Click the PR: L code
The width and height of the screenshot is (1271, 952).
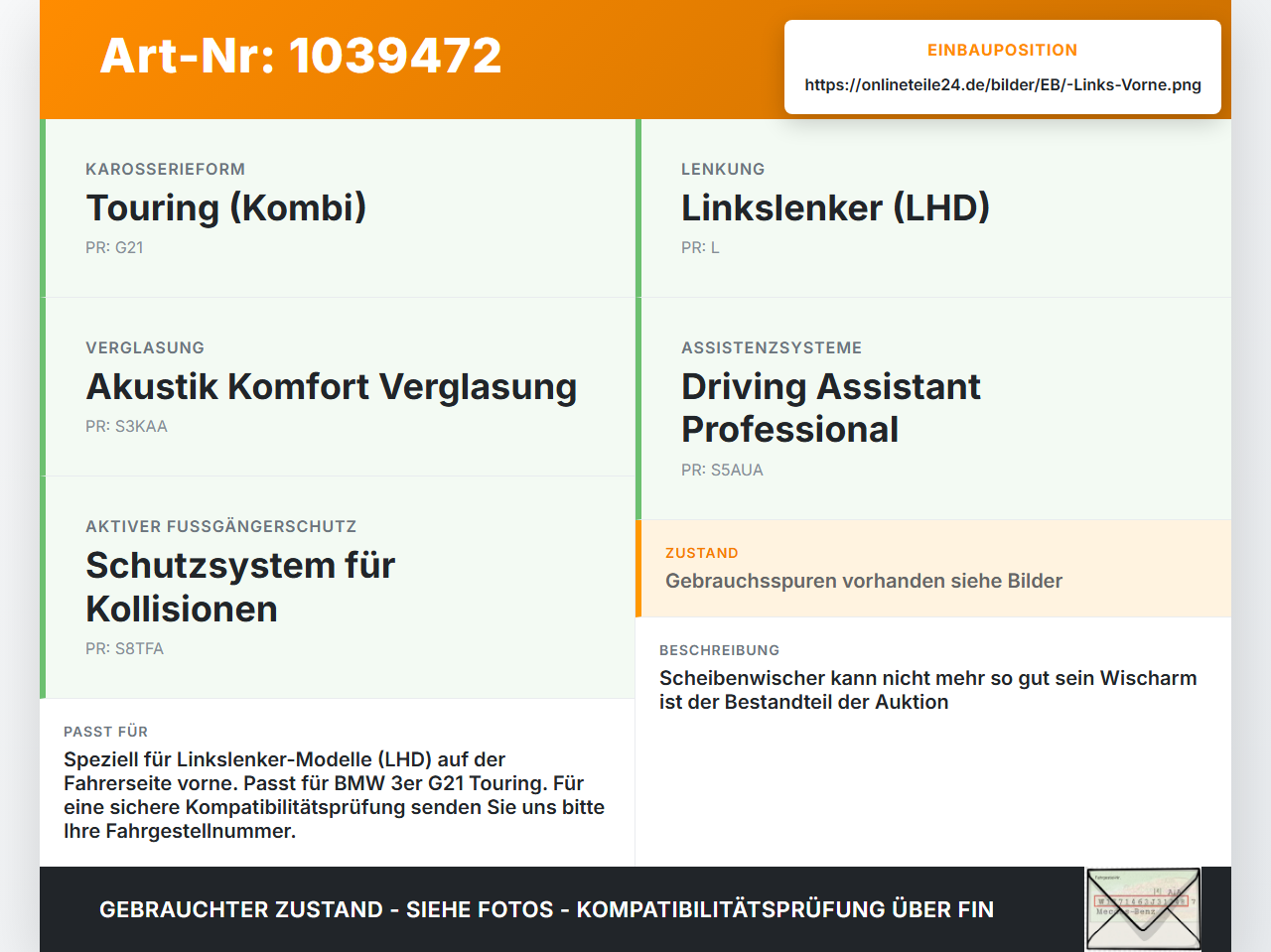[x=700, y=247]
